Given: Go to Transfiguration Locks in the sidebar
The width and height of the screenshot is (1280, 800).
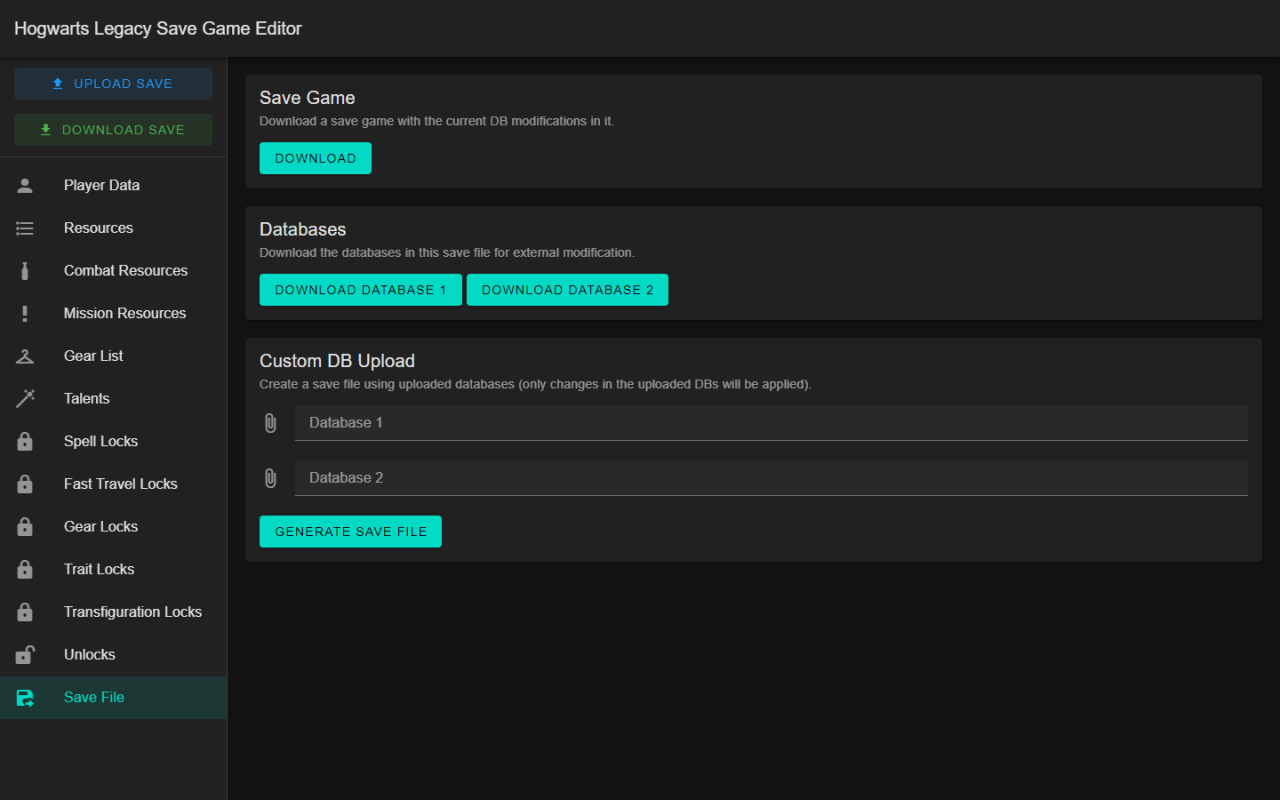Looking at the screenshot, I should pos(132,612).
